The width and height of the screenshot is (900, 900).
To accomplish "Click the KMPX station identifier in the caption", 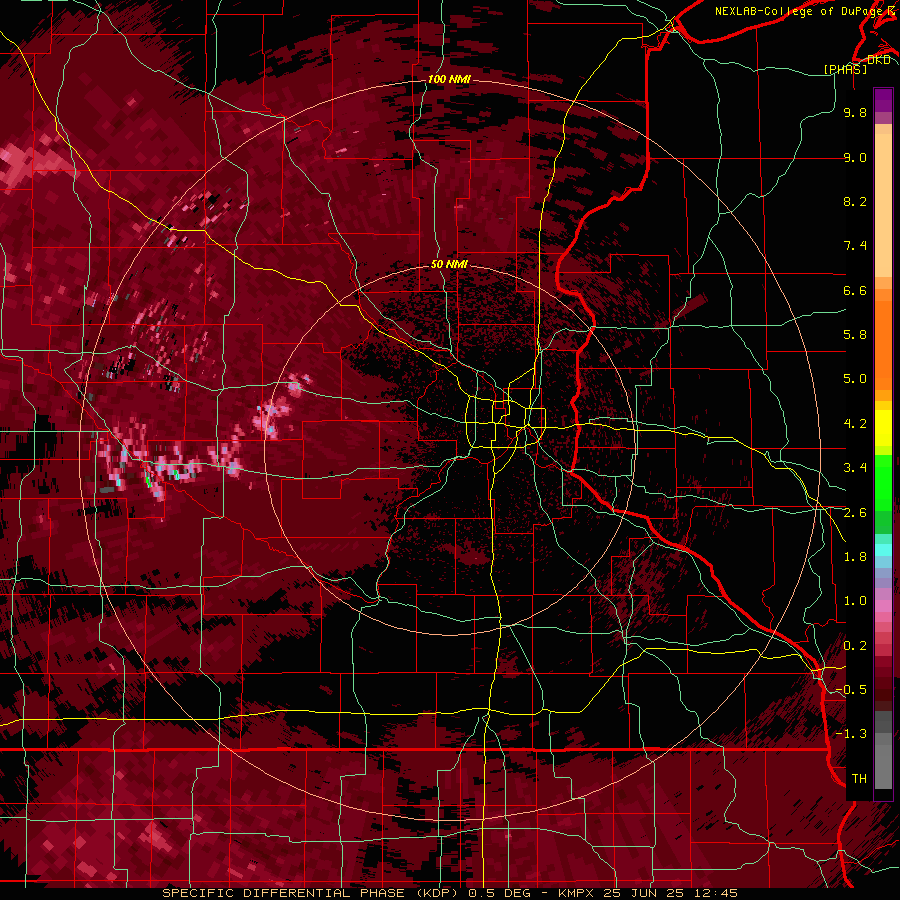I will coord(576,893).
